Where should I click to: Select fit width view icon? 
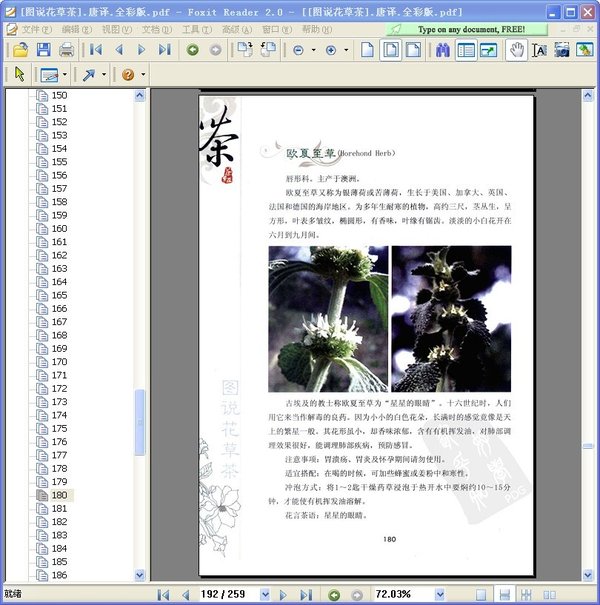pos(413,50)
